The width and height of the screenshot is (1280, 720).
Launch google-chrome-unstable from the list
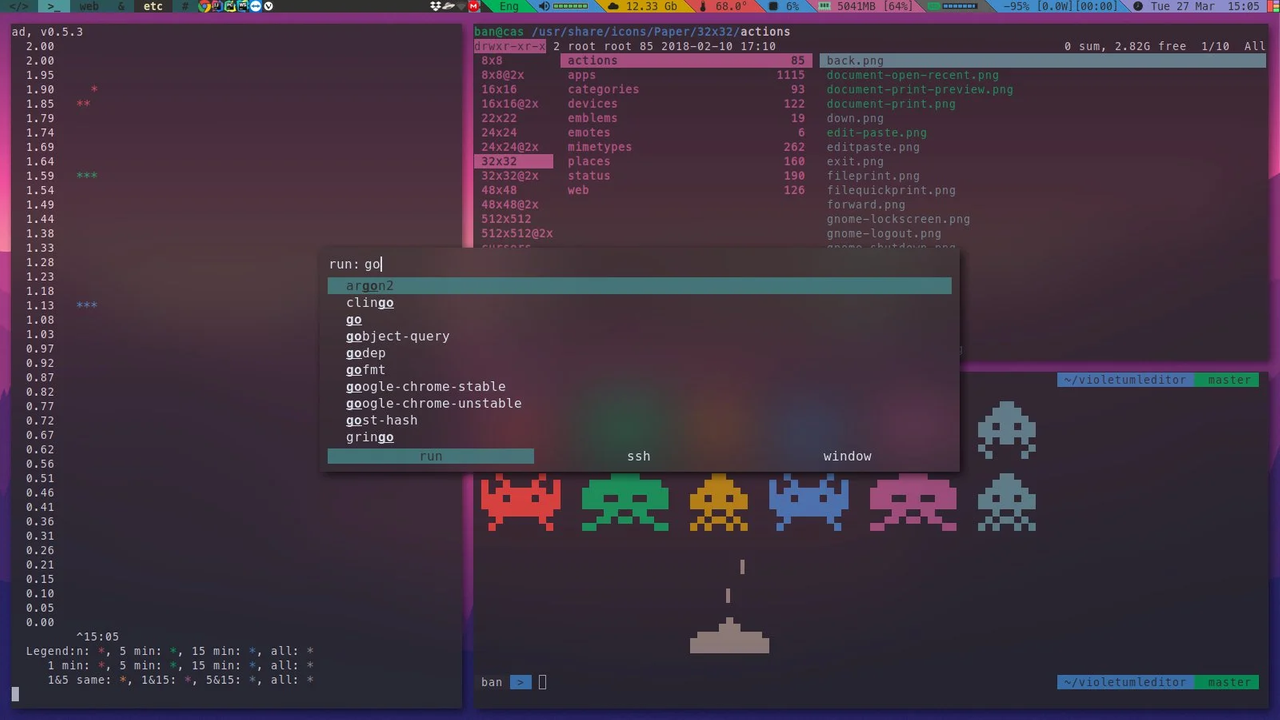640,404
